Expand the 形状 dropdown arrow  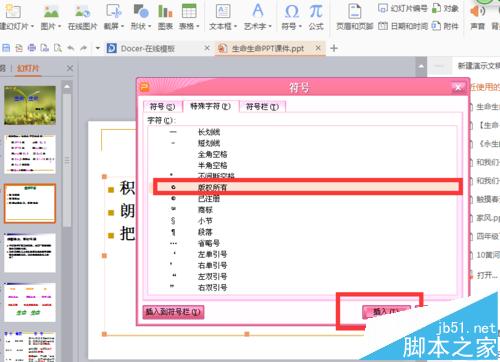[x=149, y=26]
